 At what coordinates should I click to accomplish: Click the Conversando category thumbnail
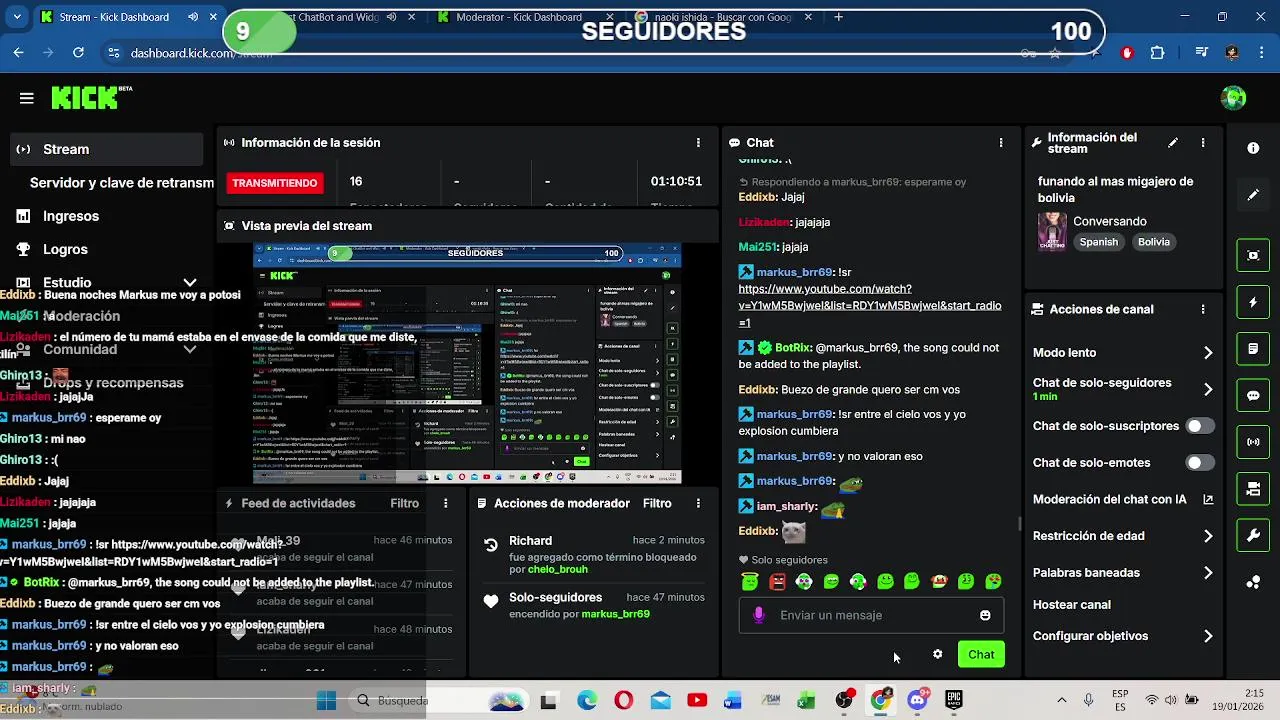click(x=1052, y=232)
